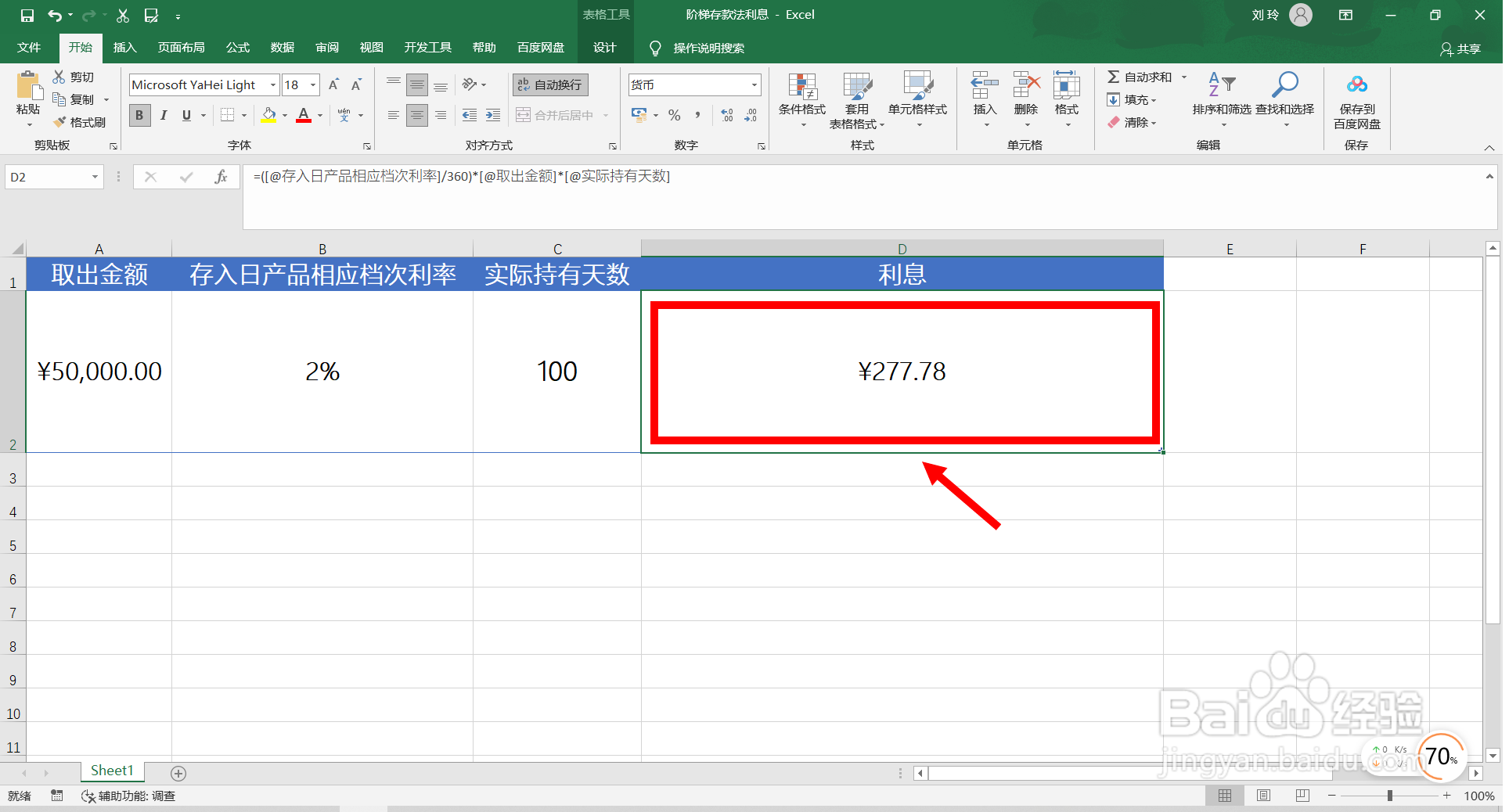This screenshot has width=1509, height=812.
Task: Switch to the 视图 View tab
Action: [372, 48]
